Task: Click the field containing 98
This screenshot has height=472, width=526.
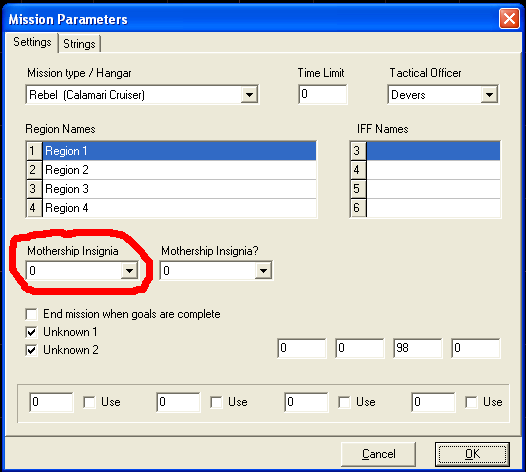Action: 418,348
